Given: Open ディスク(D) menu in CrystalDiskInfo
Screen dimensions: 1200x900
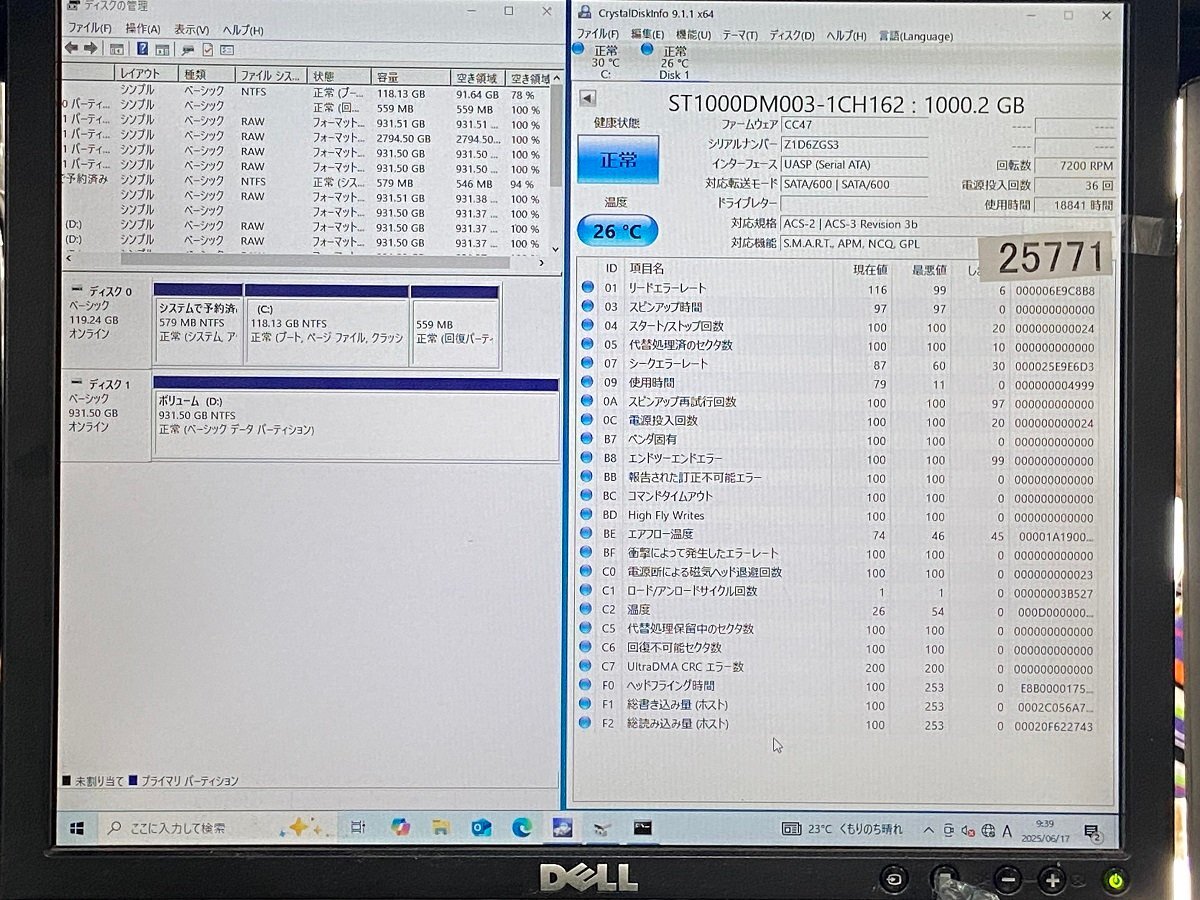Looking at the screenshot, I should point(792,35).
